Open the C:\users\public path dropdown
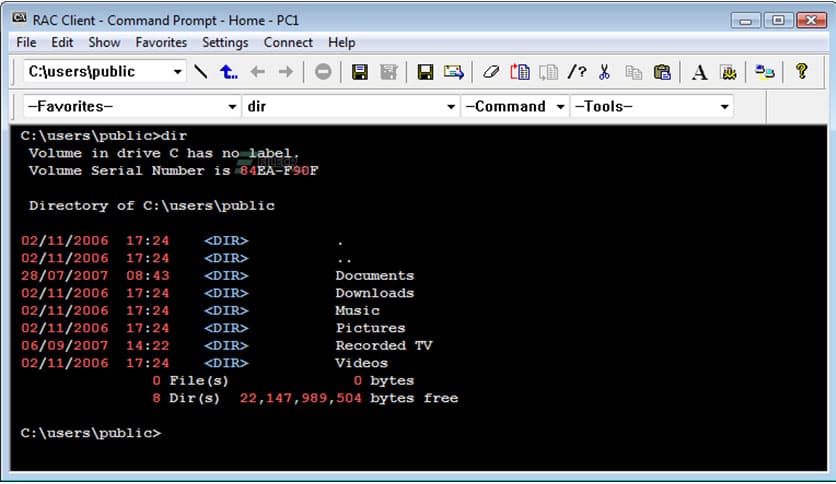Screen dimensions: 836x484 click(x=178, y=71)
